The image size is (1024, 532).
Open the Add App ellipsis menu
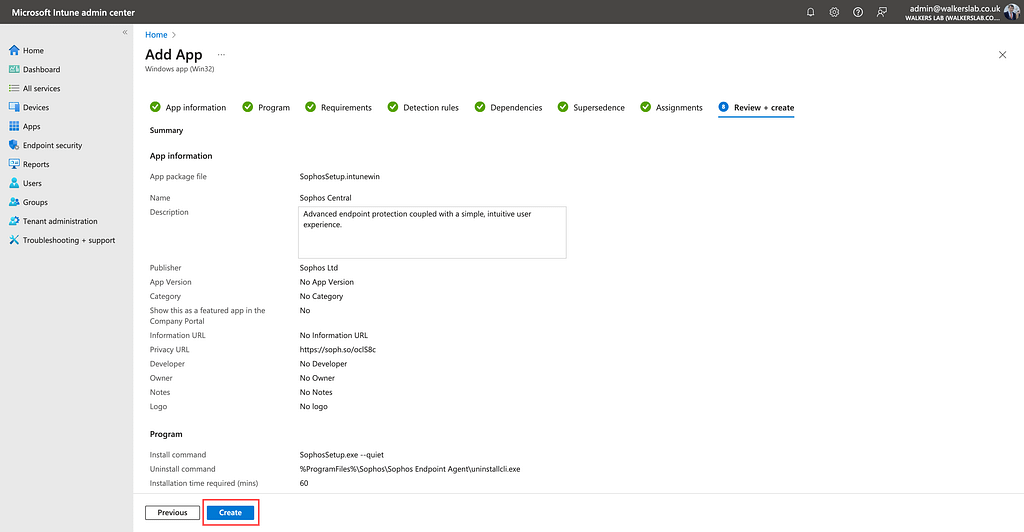221,55
